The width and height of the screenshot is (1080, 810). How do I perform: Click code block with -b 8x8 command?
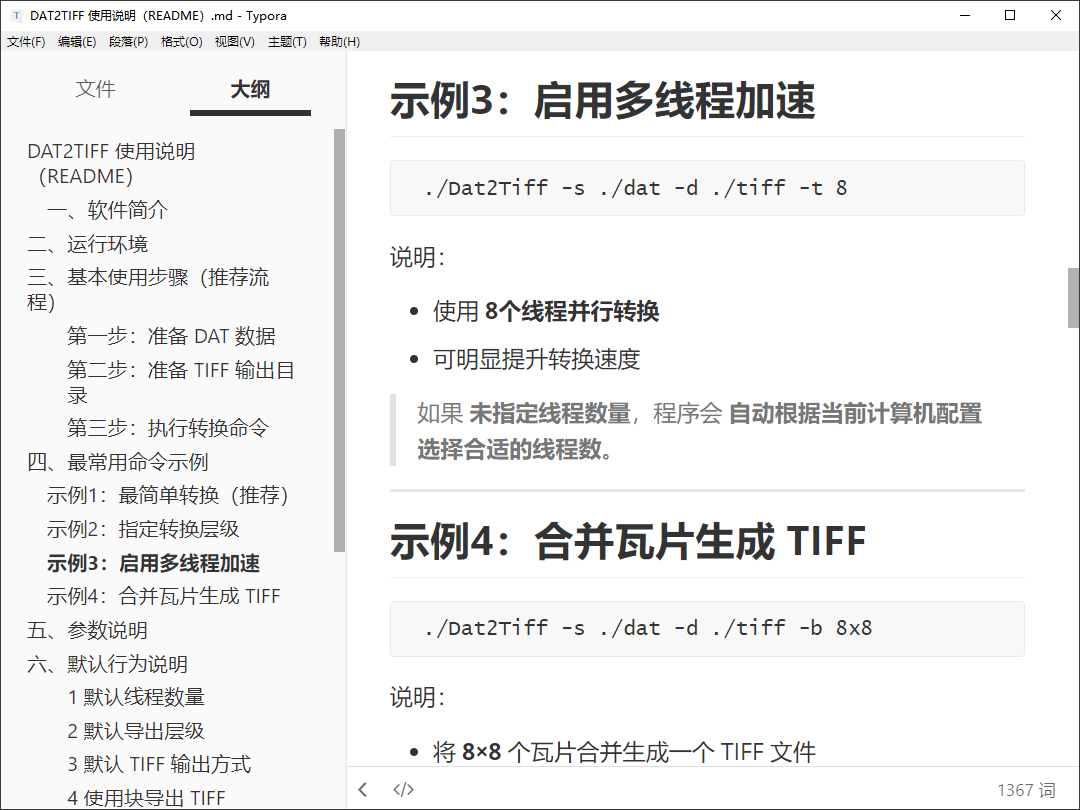point(707,628)
